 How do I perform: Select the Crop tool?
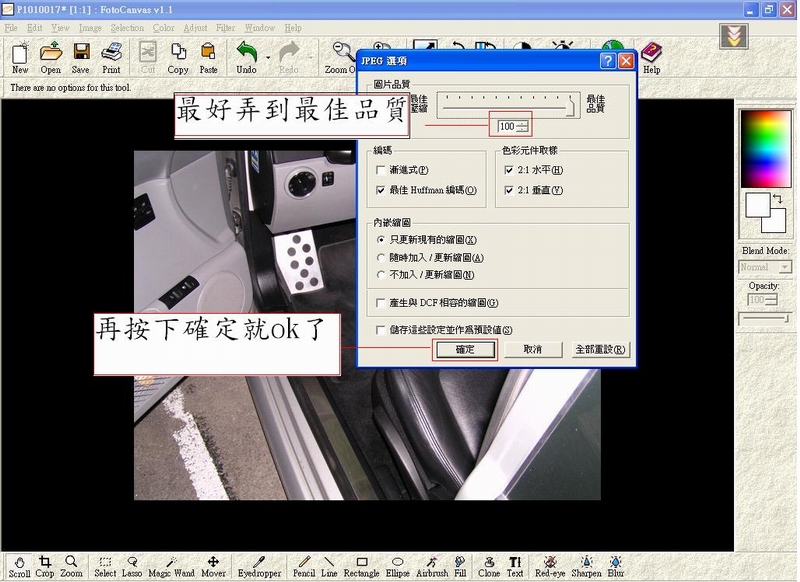(x=45, y=566)
